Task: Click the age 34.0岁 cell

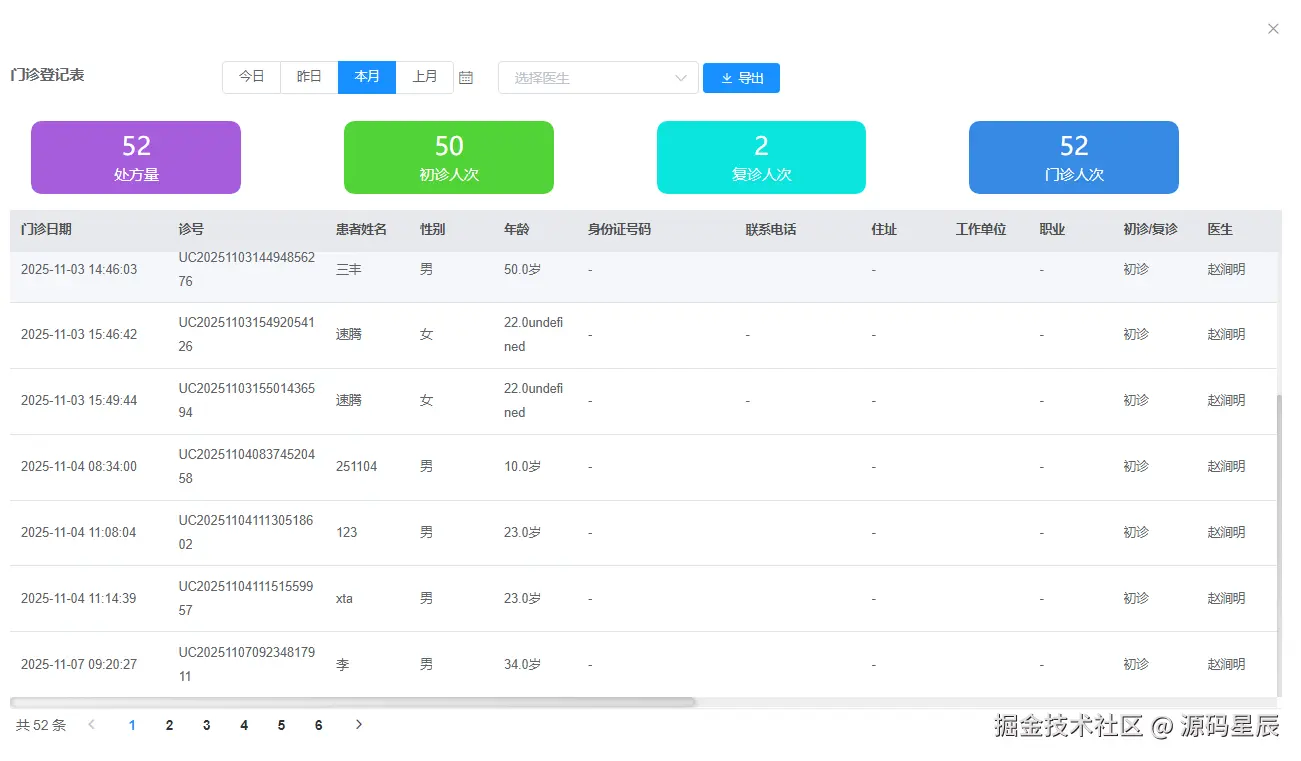Action: (522, 664)
